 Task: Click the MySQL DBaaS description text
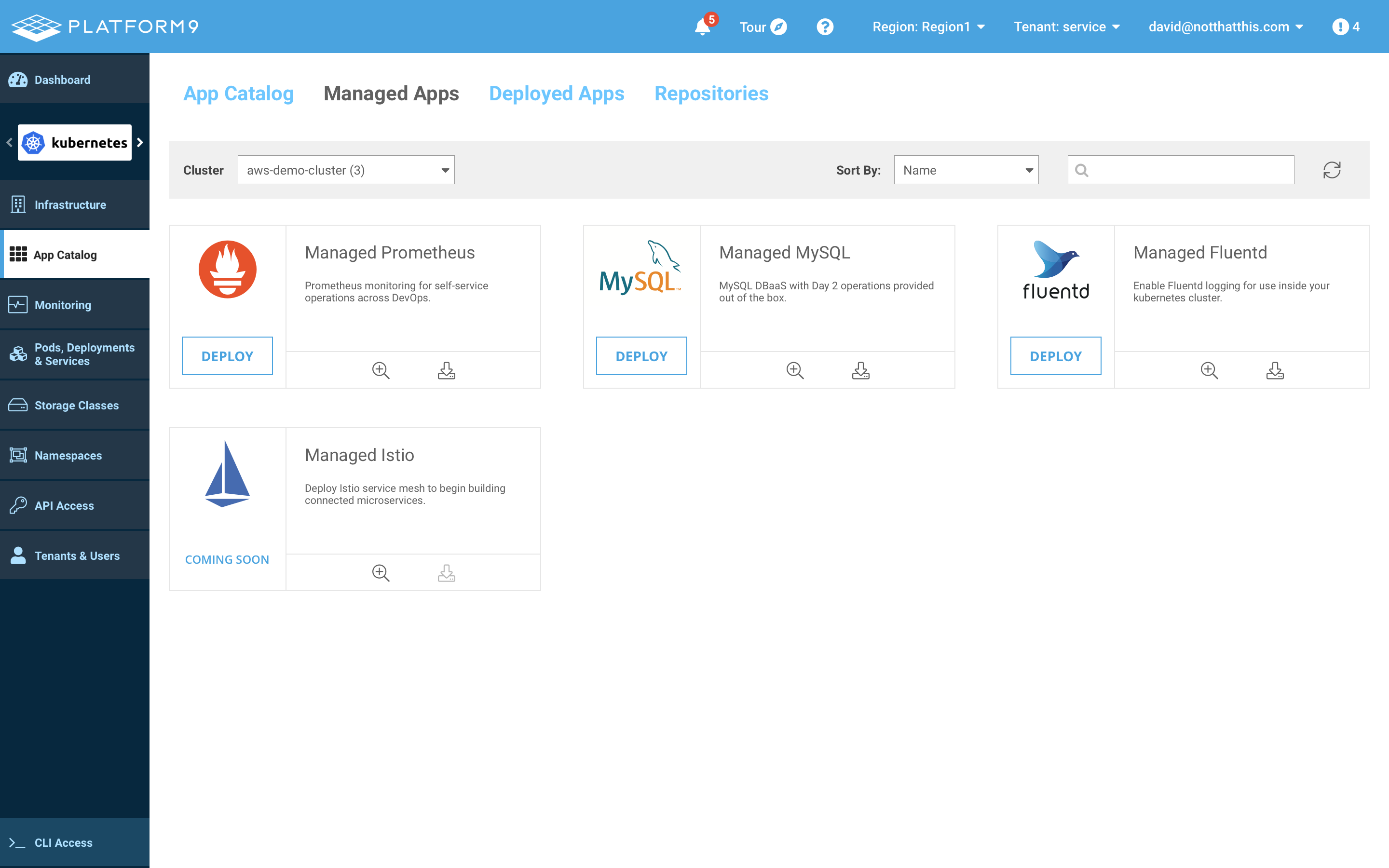coord(827,292)
